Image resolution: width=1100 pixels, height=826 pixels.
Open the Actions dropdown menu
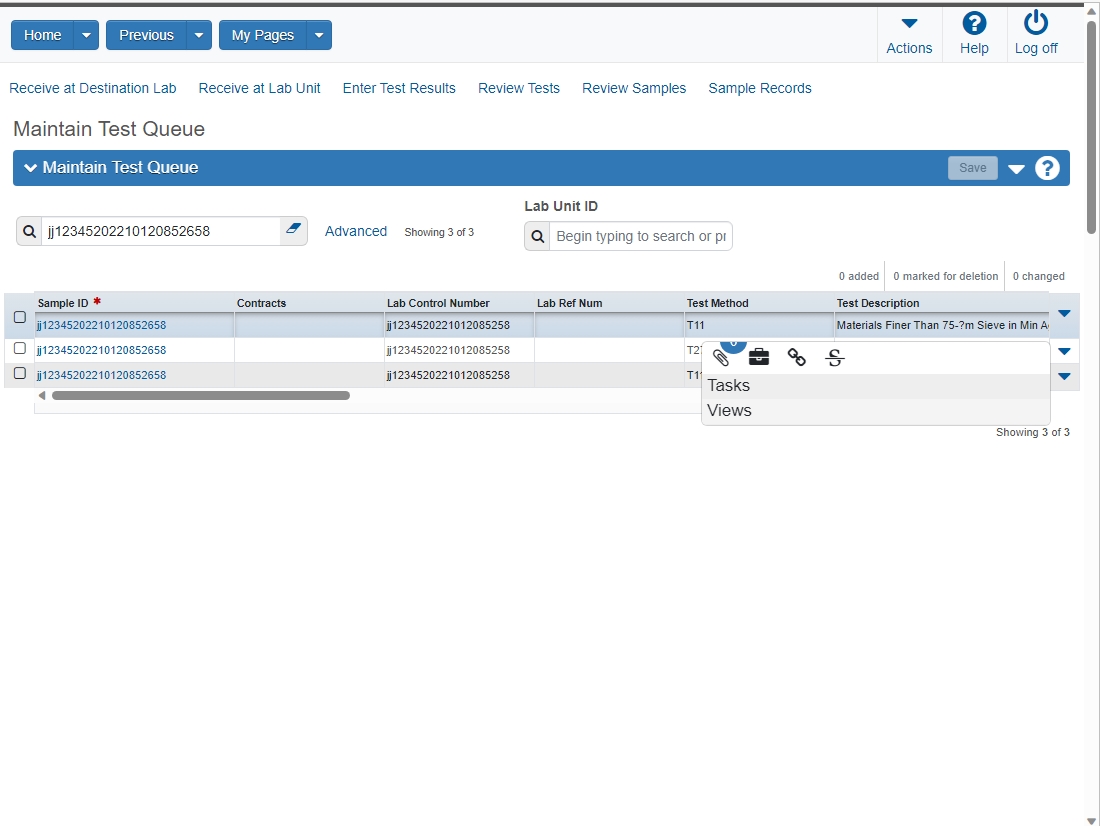tap(909, 35)
